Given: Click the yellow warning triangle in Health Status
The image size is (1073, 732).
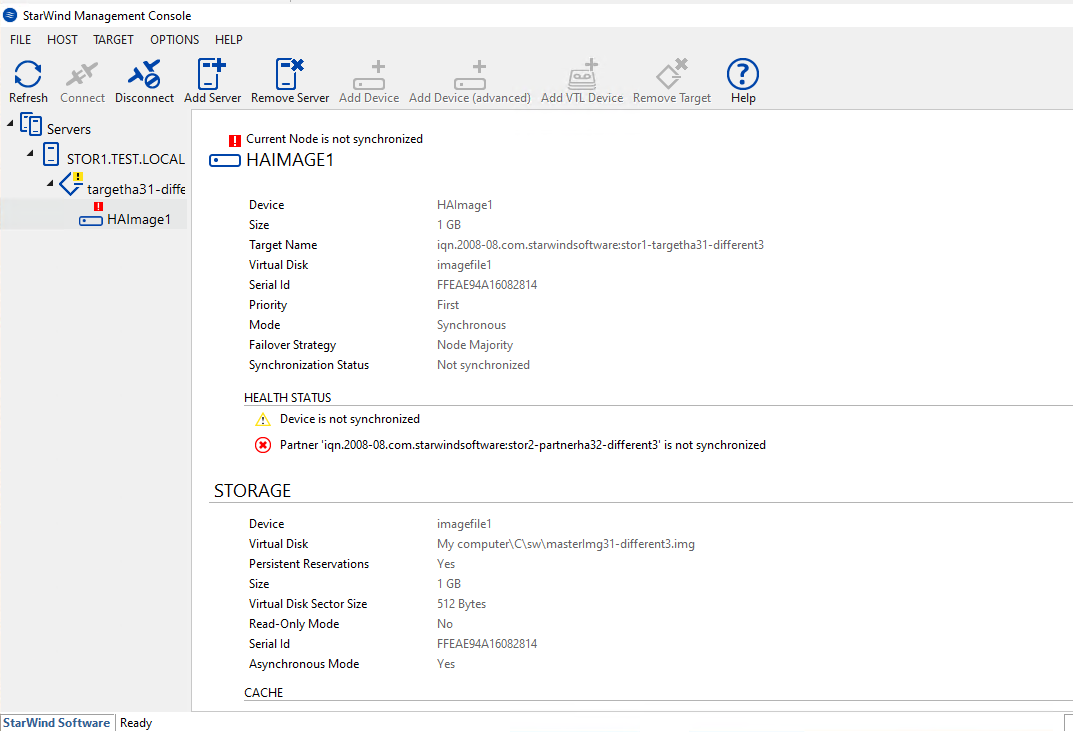Looking at the screenshot, I should pos(263,419).
